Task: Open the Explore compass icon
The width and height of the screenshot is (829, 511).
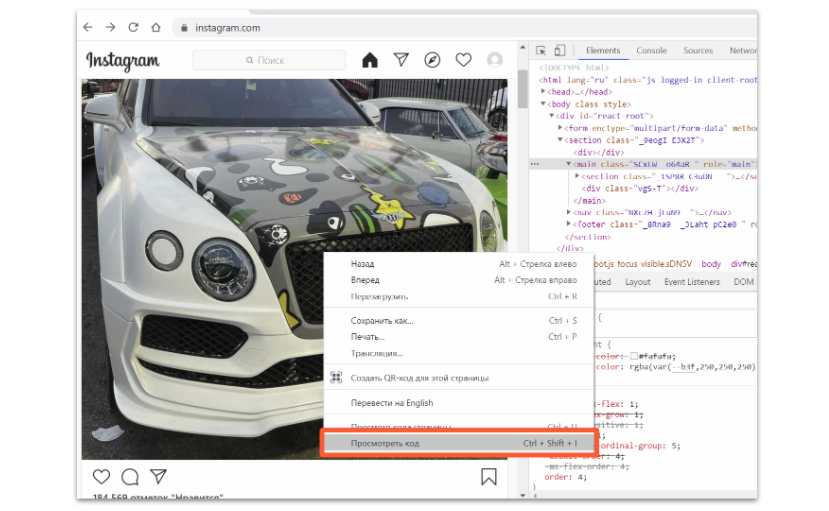Action: click(432, 60)
